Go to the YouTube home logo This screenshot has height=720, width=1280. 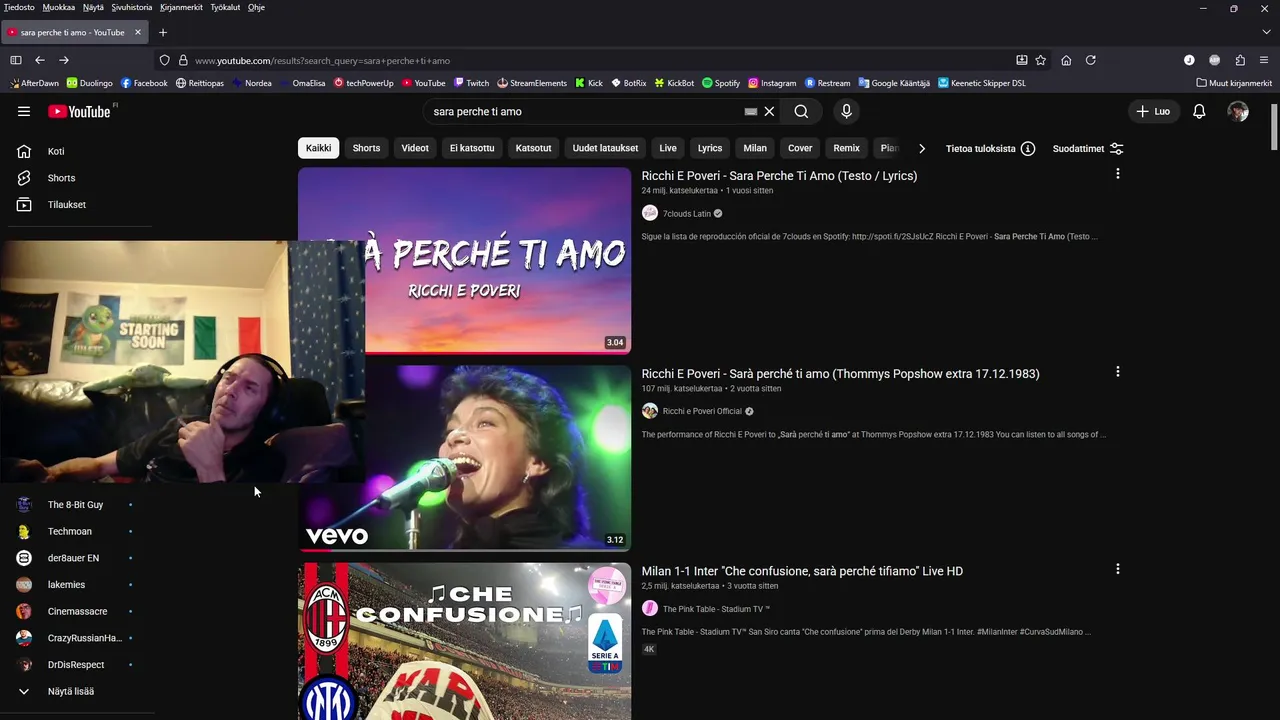click(79, 112)
